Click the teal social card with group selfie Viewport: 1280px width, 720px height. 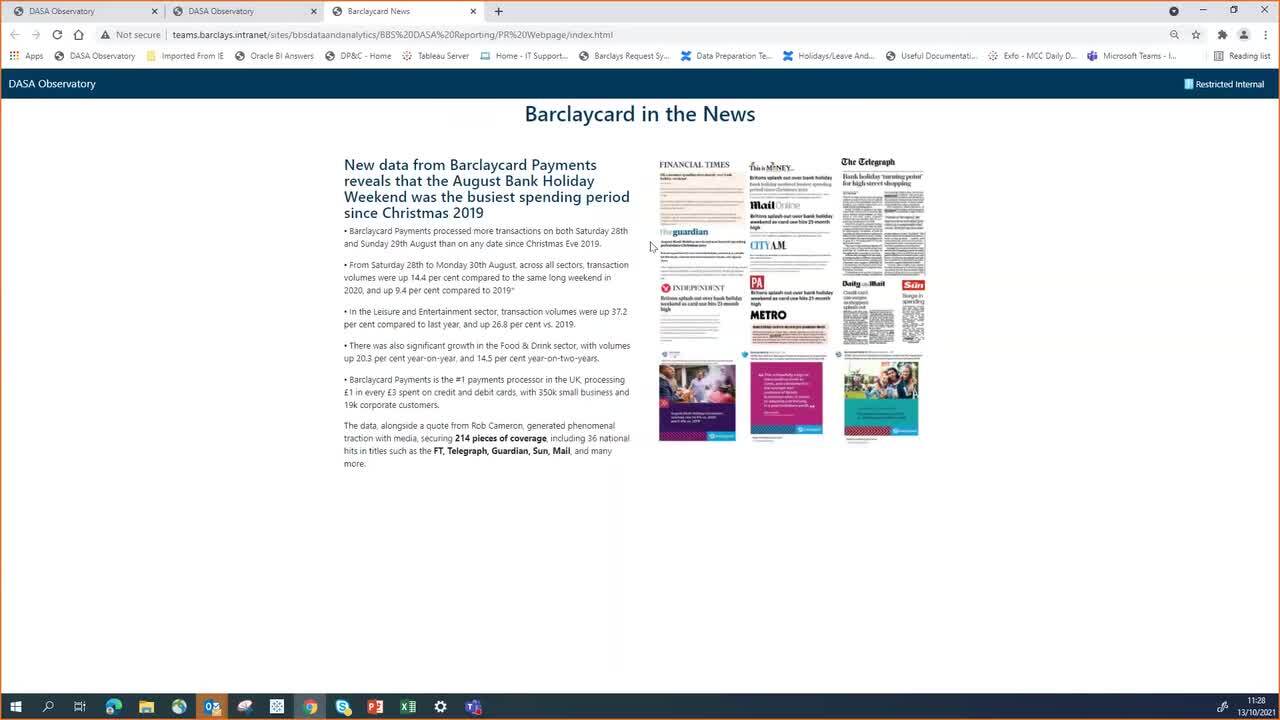click(881, 398)
